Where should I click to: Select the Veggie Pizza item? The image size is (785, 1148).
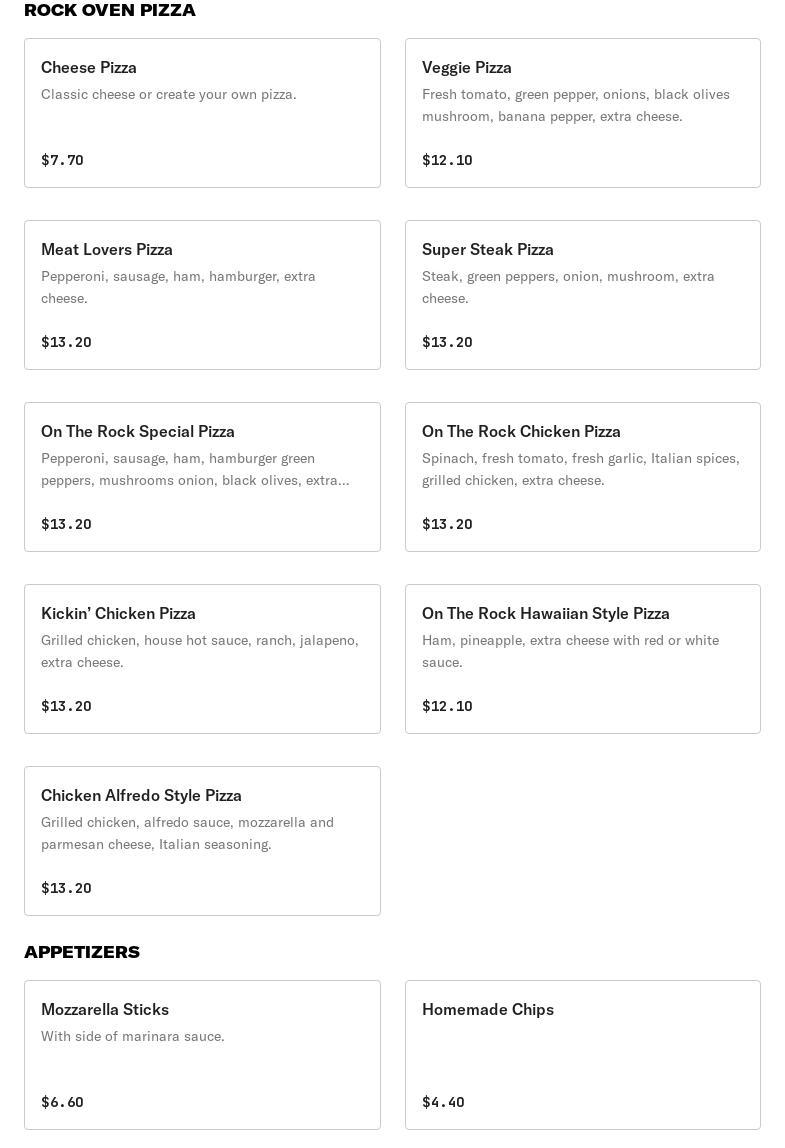pyautogui.click(x=582, y=113)
